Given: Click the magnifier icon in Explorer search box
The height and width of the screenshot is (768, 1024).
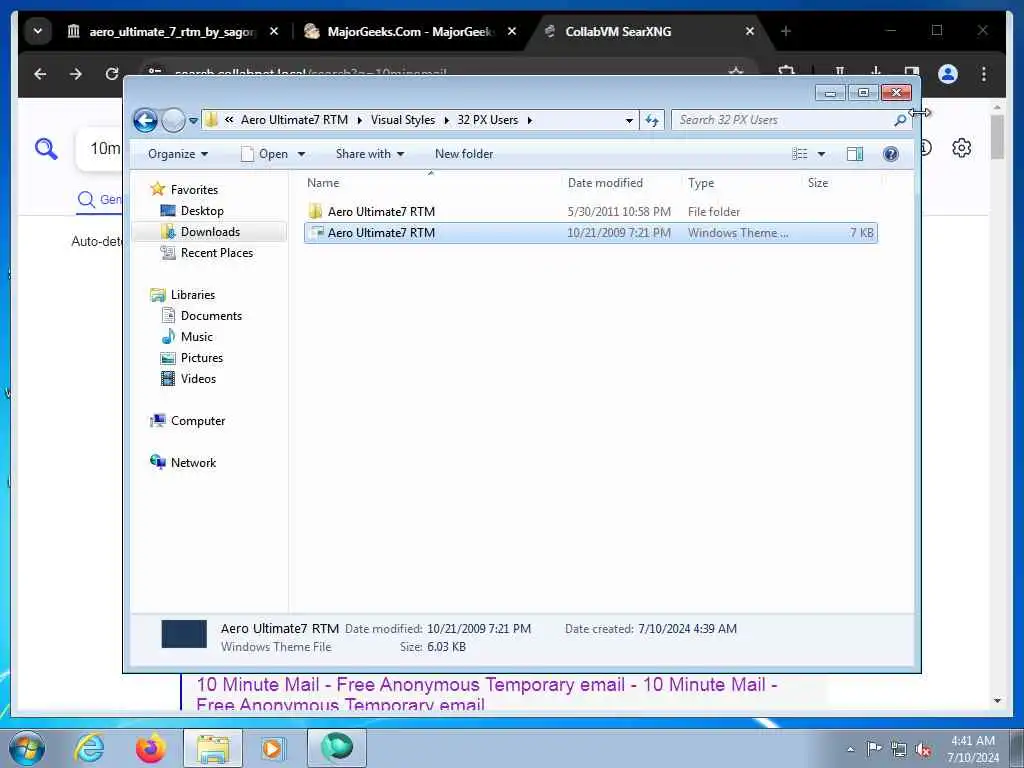Looking at the screenshot, I should 900,120.
